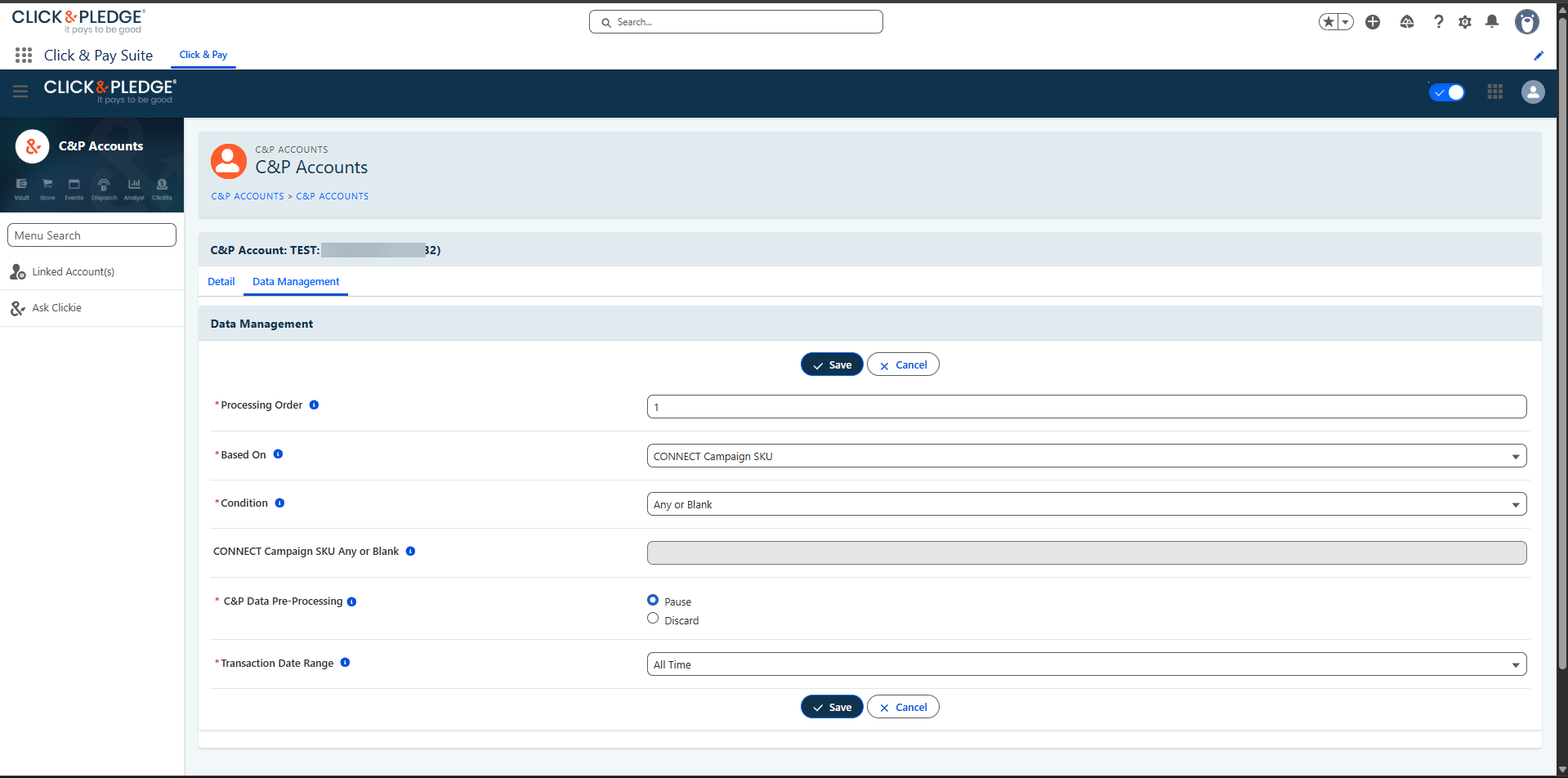1568x778 pixels.
Task: Click the bottom Cancel button
Action: pos(903,707)
